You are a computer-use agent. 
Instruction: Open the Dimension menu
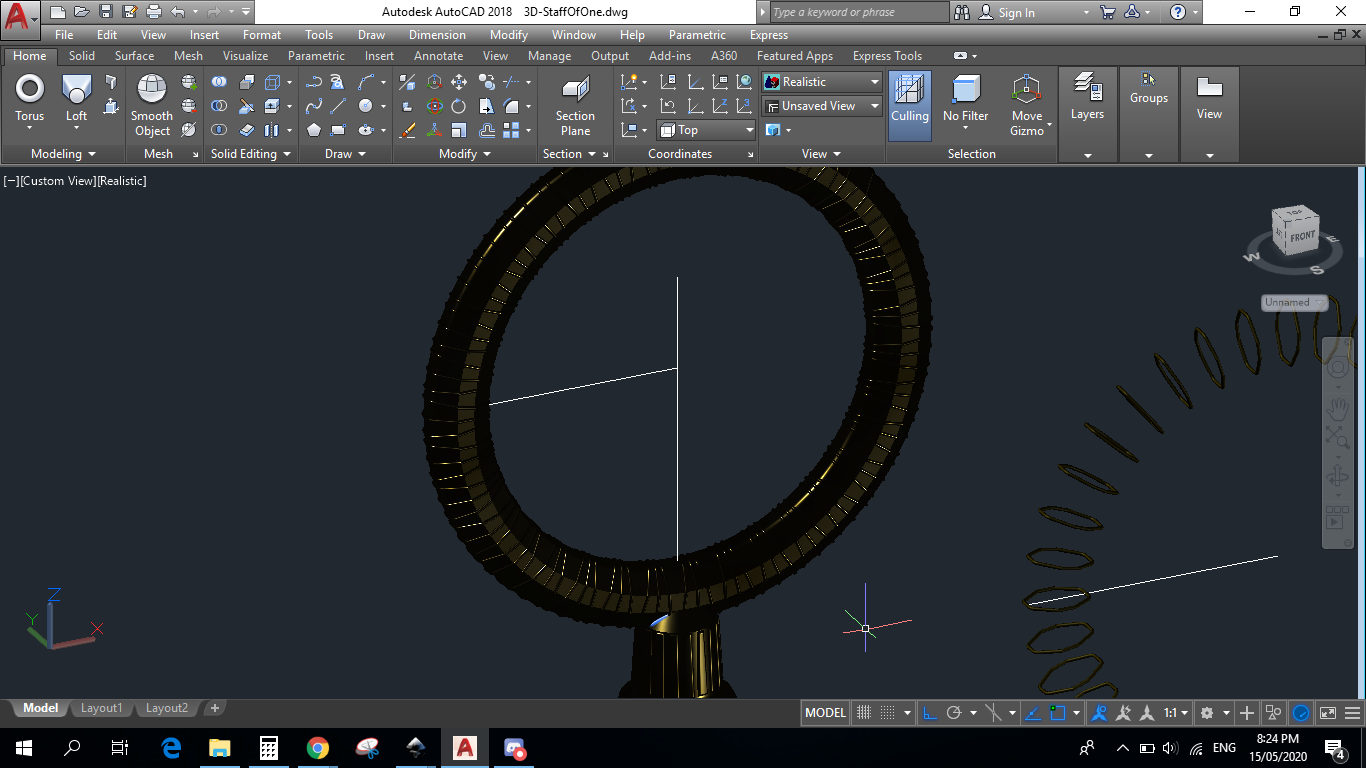(437, 35)
